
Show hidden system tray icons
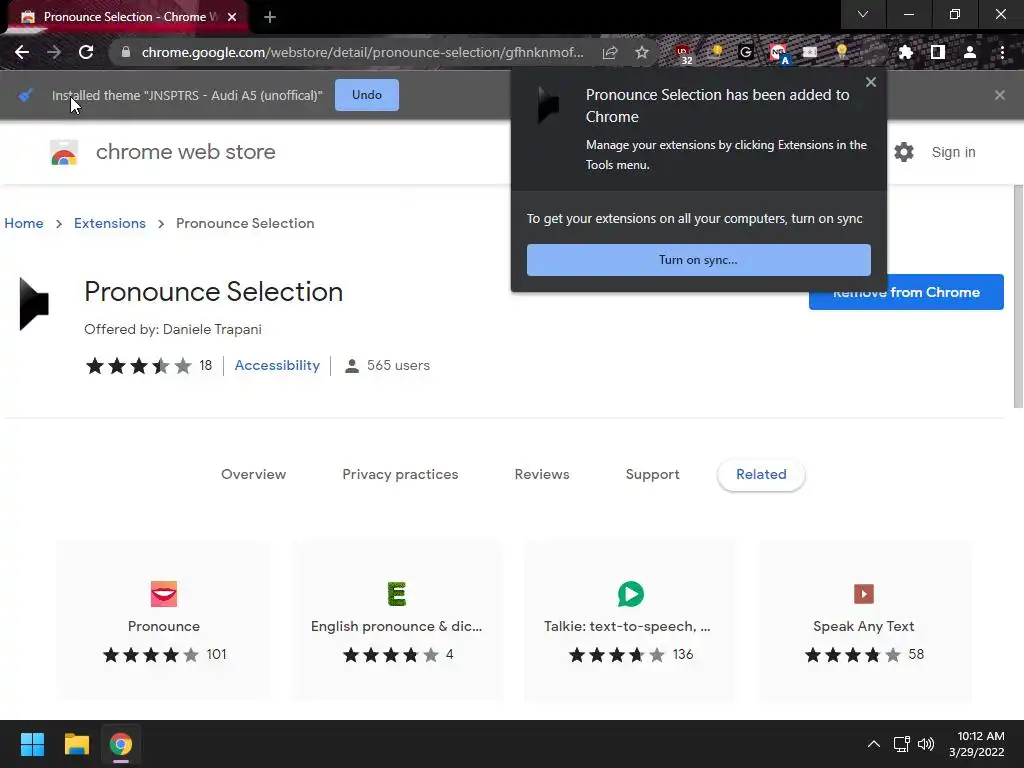click(873, 744)
